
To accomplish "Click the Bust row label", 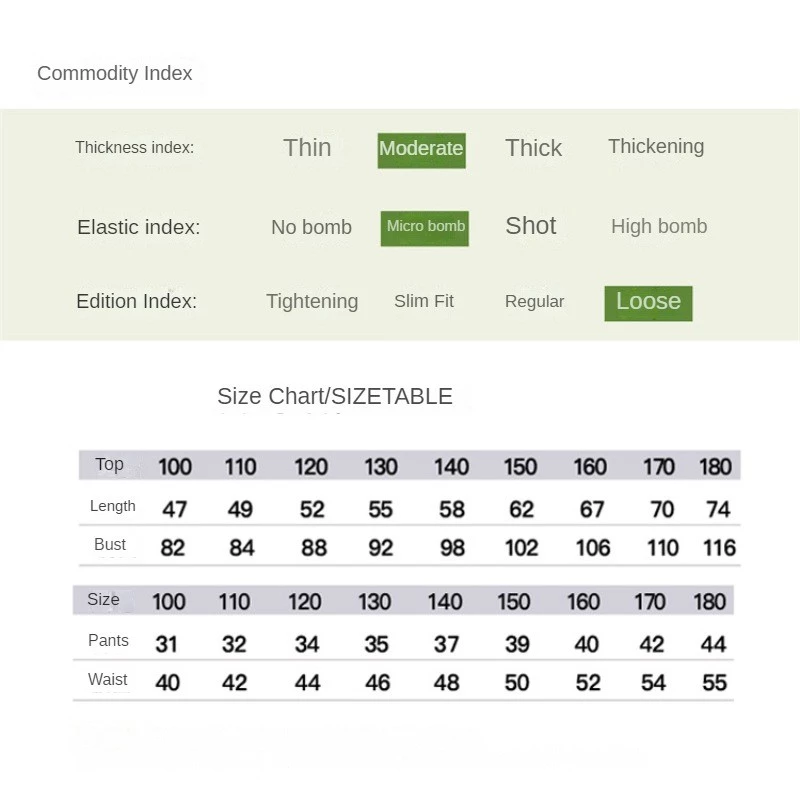I will click(x=110, y=544).
